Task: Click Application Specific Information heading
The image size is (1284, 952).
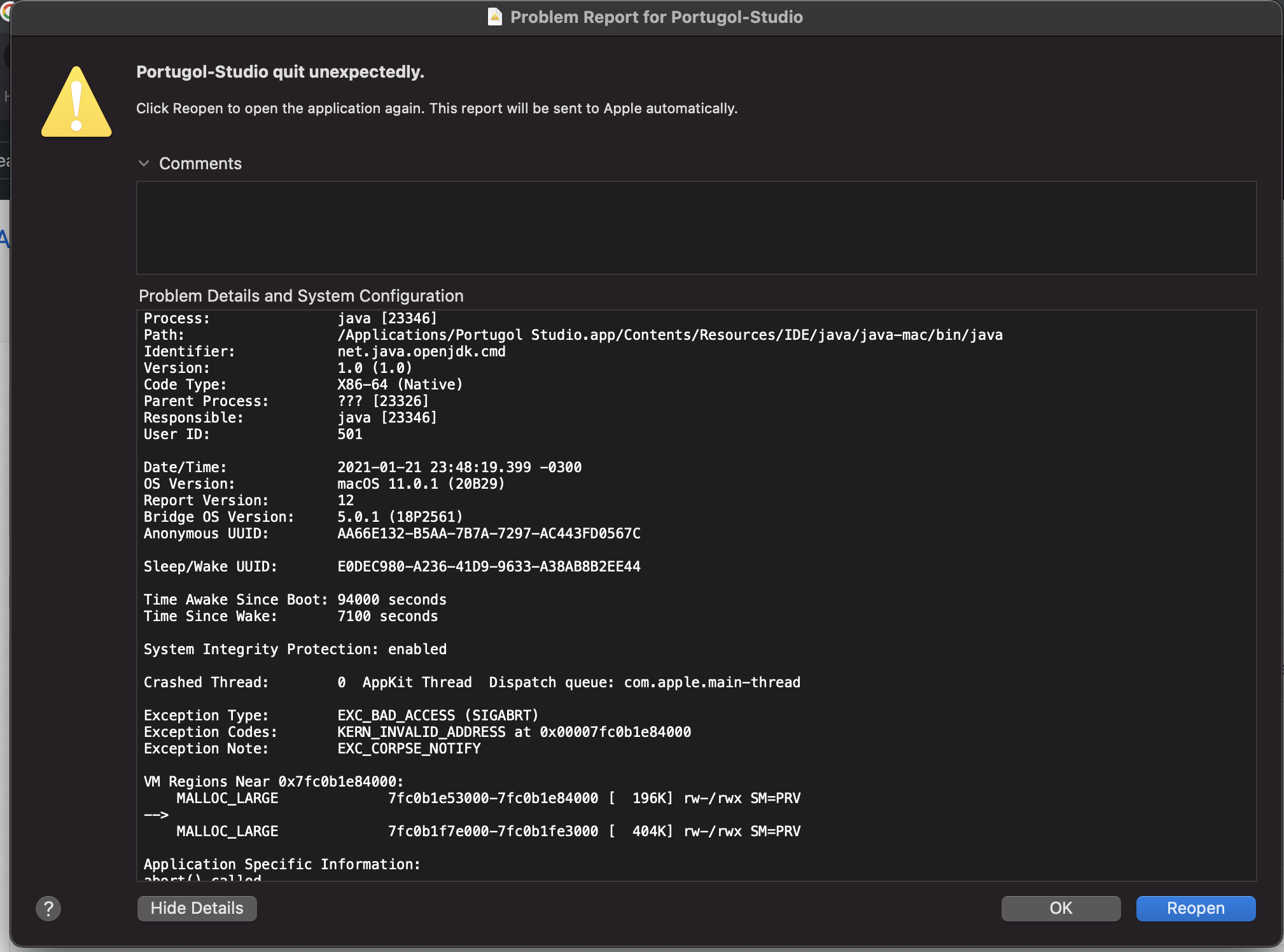Action: pos(282,864)
